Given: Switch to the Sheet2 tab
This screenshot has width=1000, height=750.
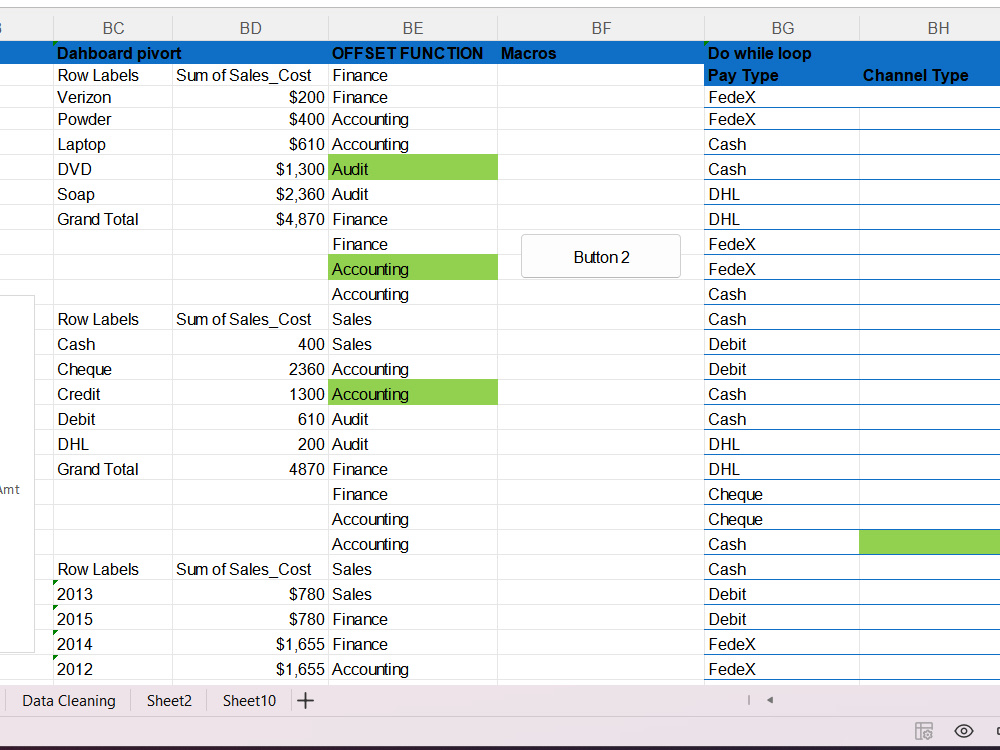Looking at the screenshot, I should pos(169,700).
